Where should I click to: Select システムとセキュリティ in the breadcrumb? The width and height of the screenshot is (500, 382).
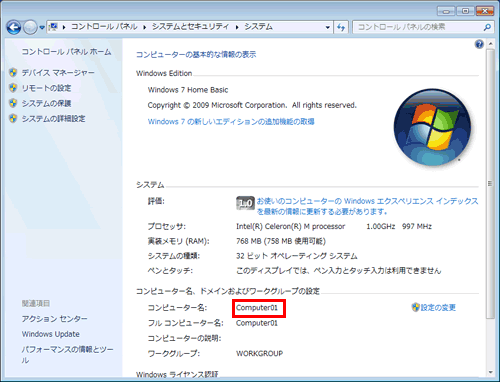click(190, 27)
